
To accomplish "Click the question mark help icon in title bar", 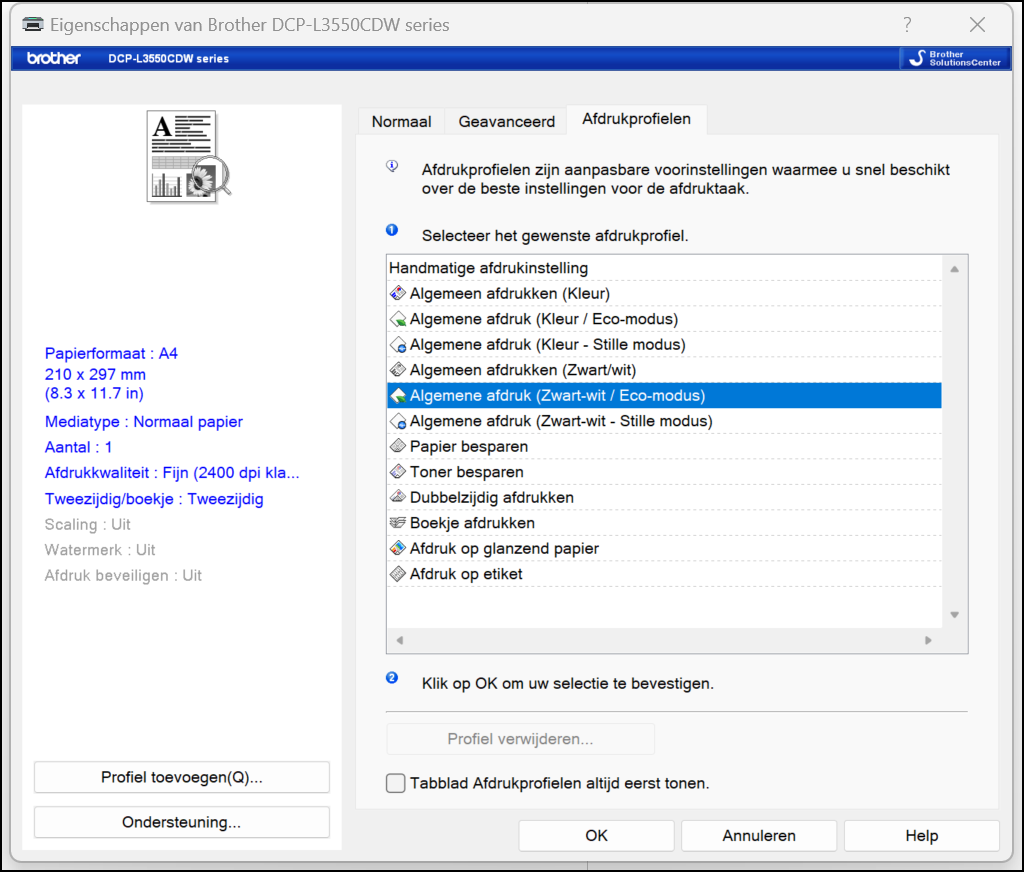I will click(x=907, y=25).
